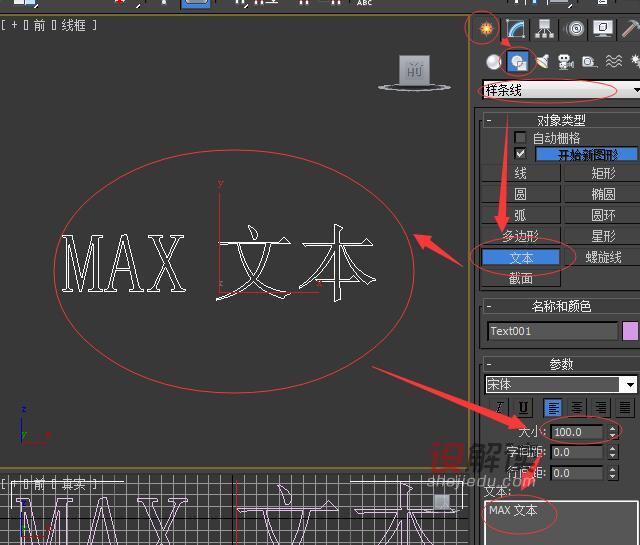Open the Create command panel tab
640x545 pixels.
tap(486, 29)
